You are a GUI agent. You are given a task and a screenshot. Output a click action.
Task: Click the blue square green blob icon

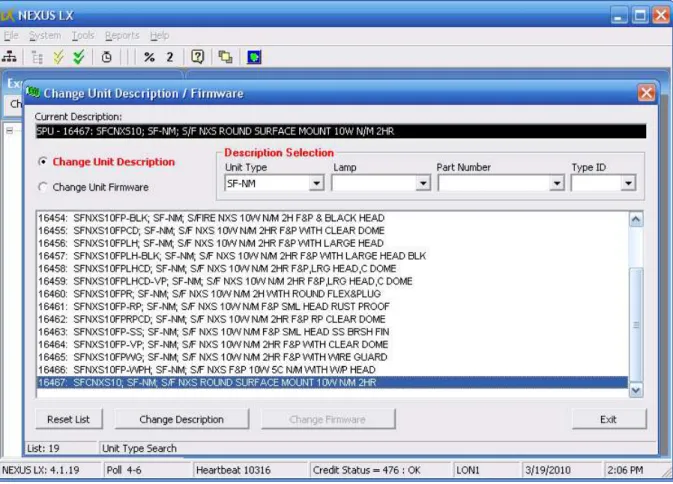(254, 57)
